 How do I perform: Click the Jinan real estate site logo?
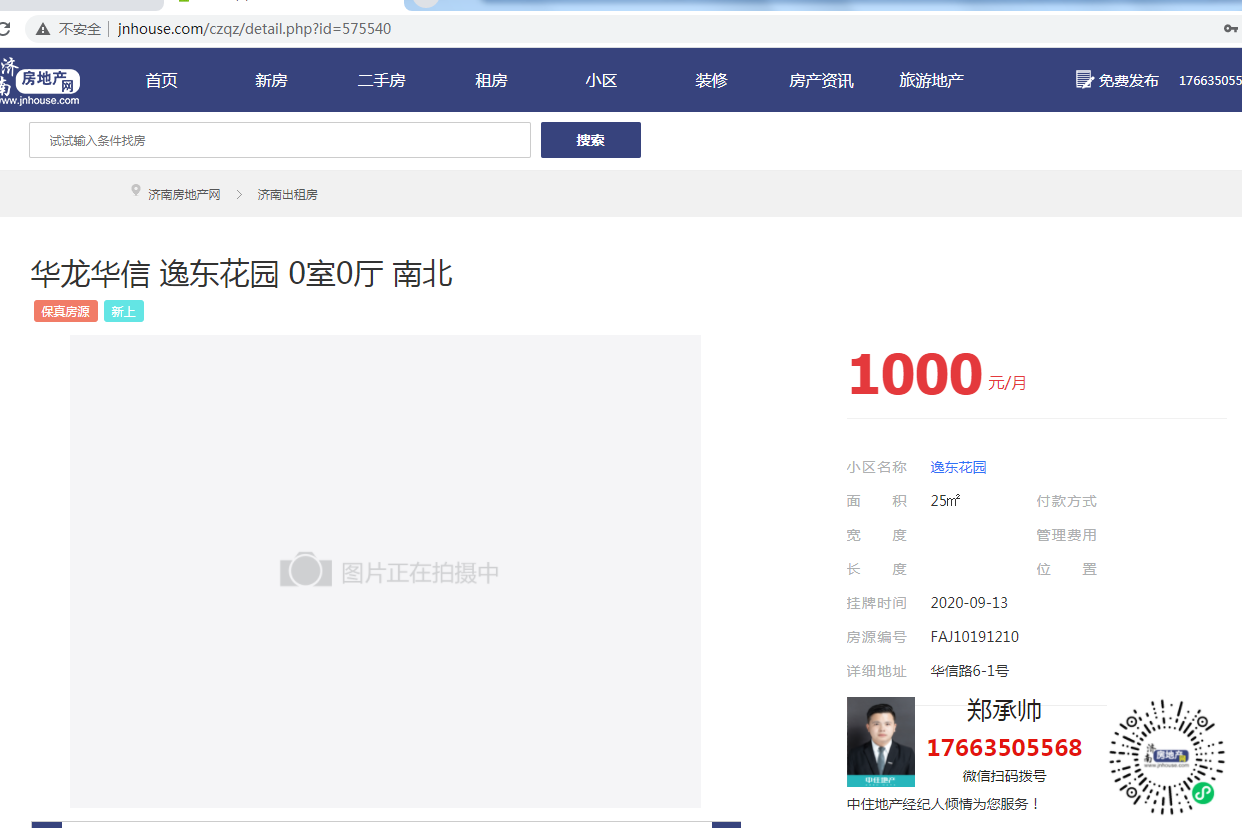pos(40,81)
